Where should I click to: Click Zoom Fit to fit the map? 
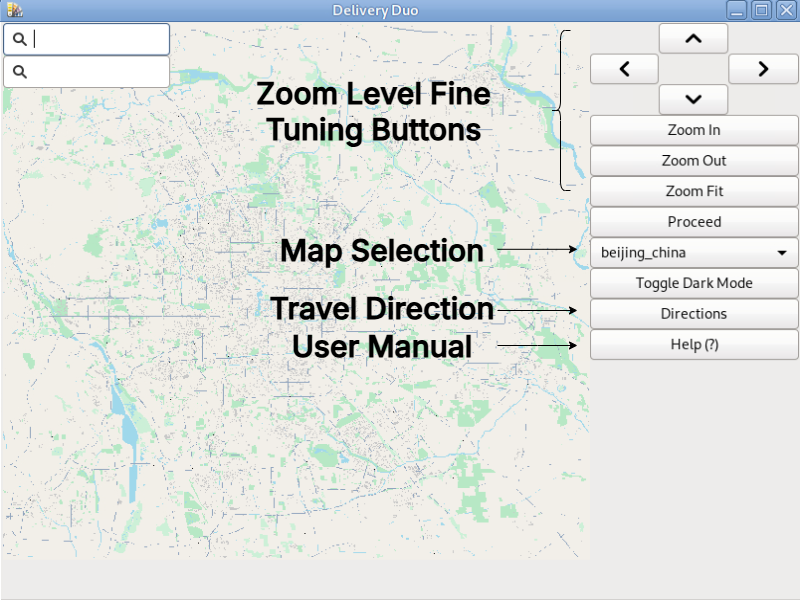[694, 191]
